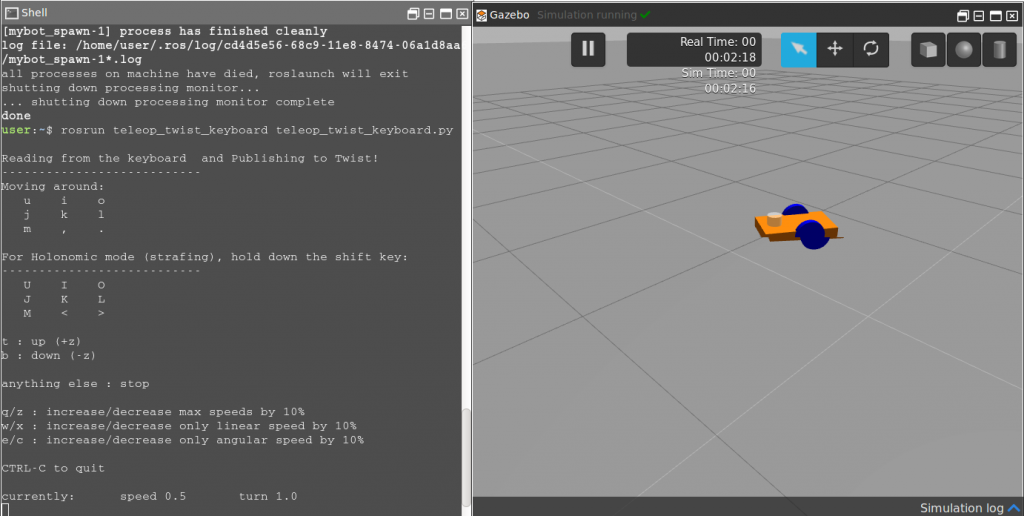
Task: Insert a sphere shape into the world
Action: (x=963, y=50)
